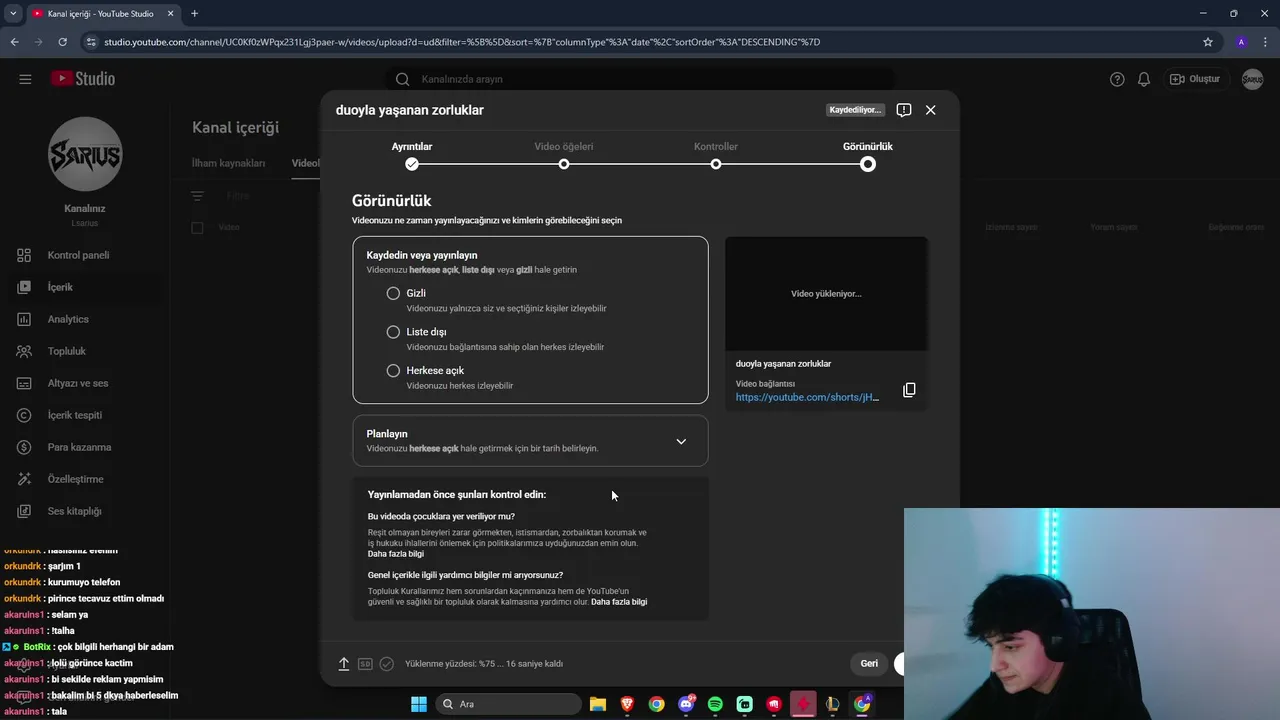The height and width of the screenshot is (720, 1280).
Task: Open File Explorer from the taskbar
Action: pyautogui.click(x=597, y=704)
